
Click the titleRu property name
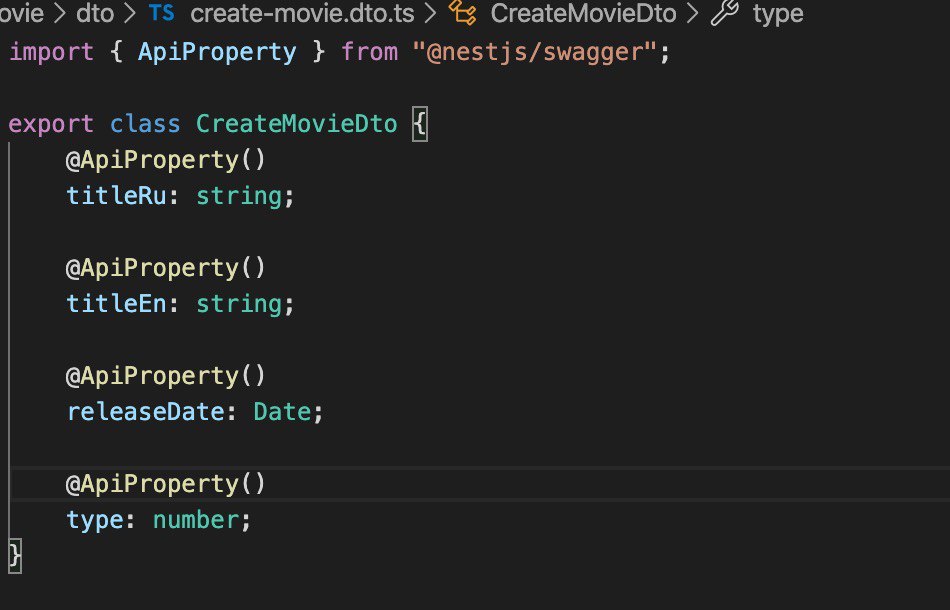pyautogui.click(x=116, y=196)
